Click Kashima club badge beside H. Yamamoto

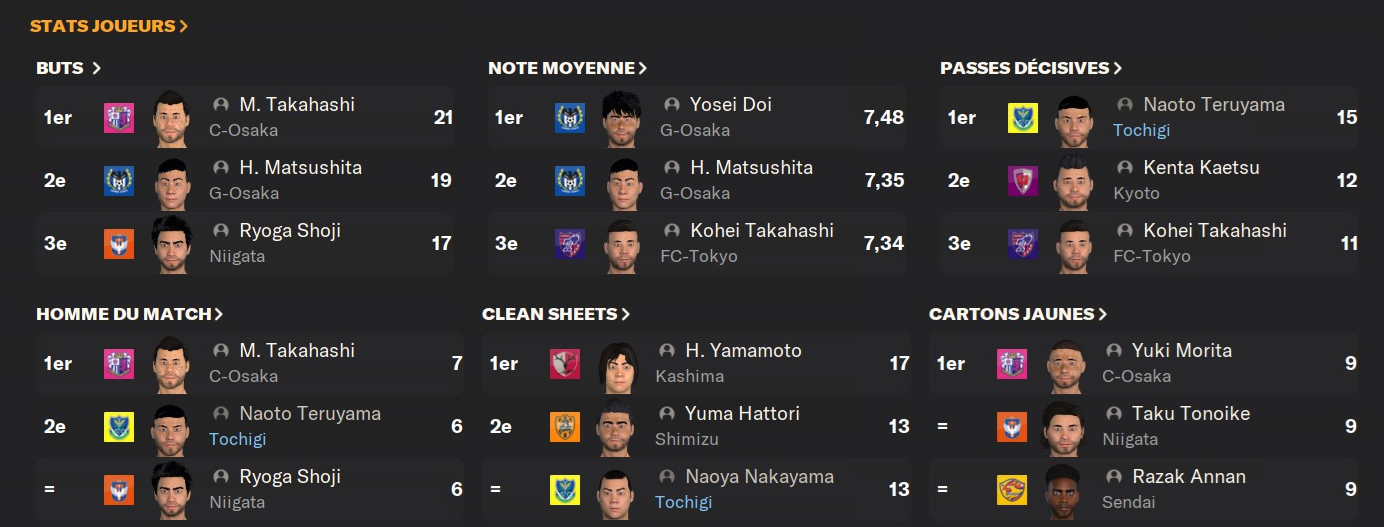click(565, 364)
